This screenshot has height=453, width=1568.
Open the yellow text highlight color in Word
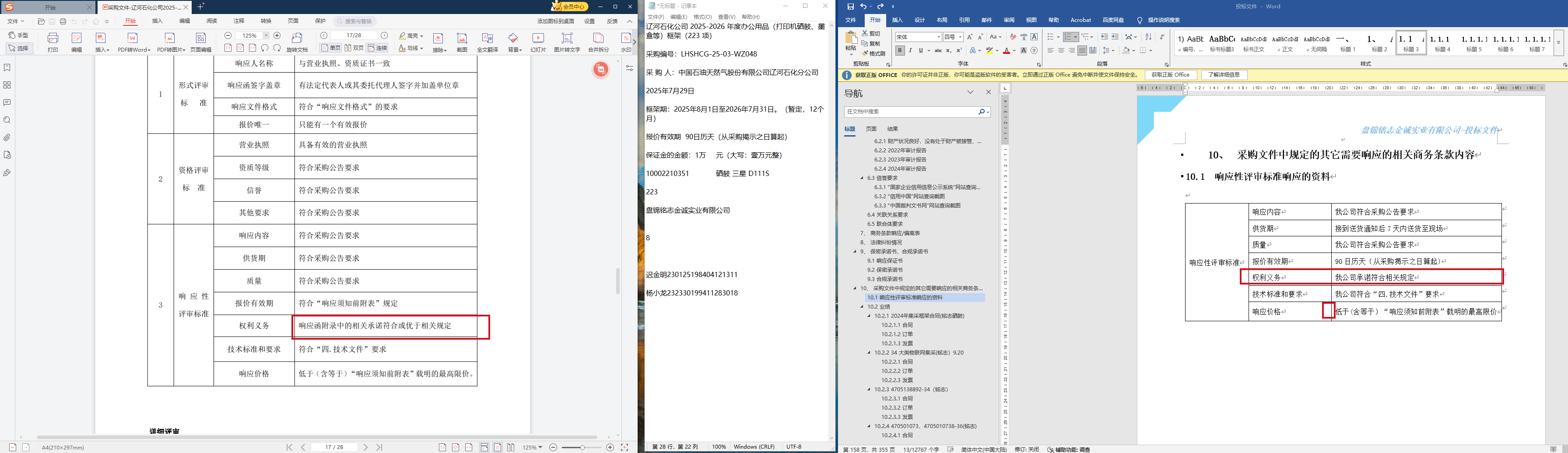pos(990,50)
